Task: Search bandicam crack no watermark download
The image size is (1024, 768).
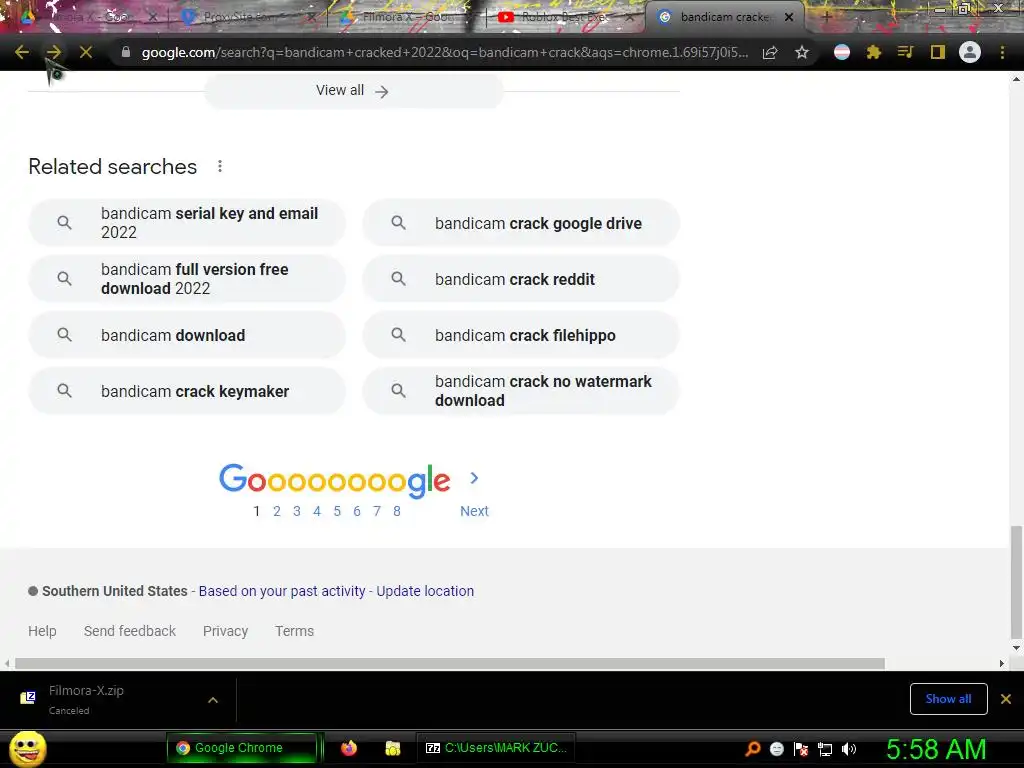Action: pos(521,391)
